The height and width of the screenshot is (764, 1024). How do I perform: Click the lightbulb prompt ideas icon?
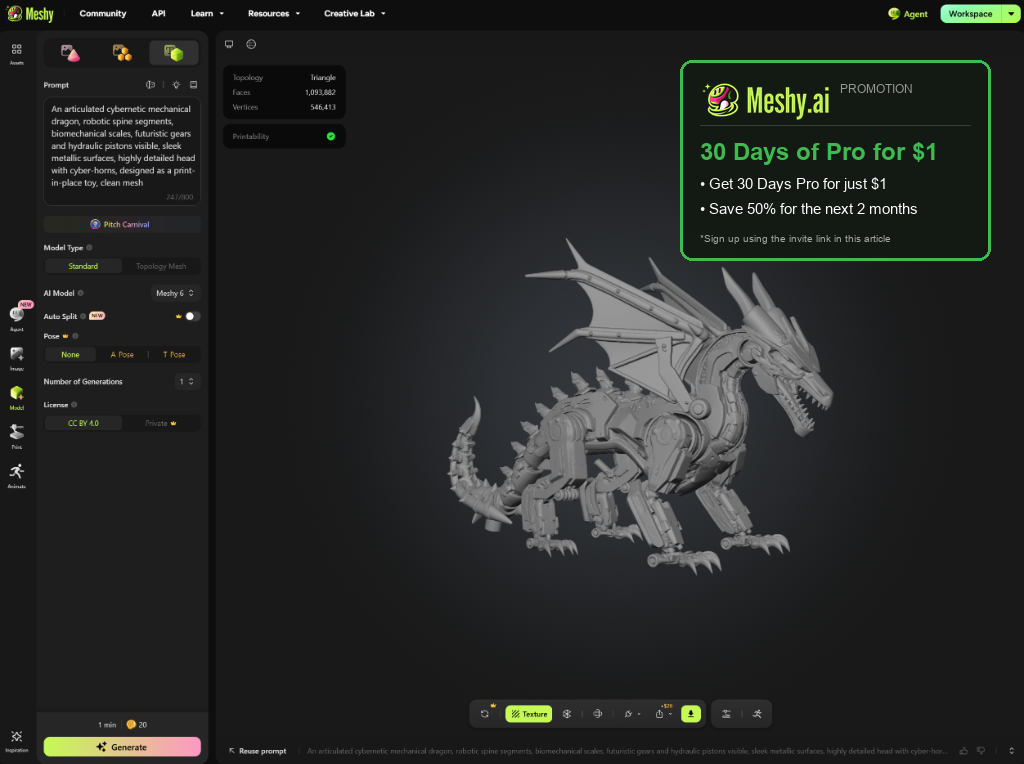[x=176, y=85]
